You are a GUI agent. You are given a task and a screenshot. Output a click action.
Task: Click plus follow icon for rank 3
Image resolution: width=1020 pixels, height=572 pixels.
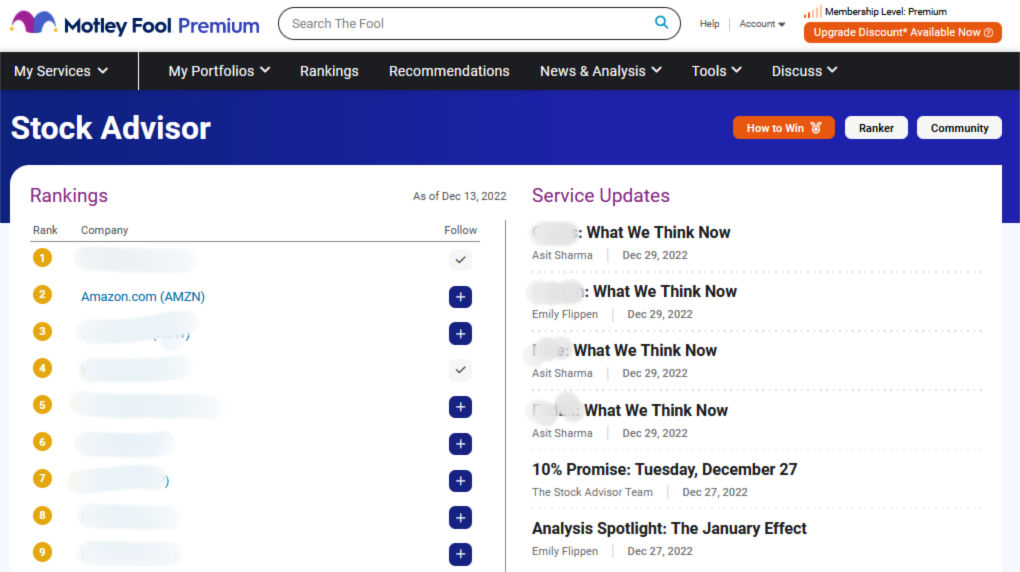460,334
